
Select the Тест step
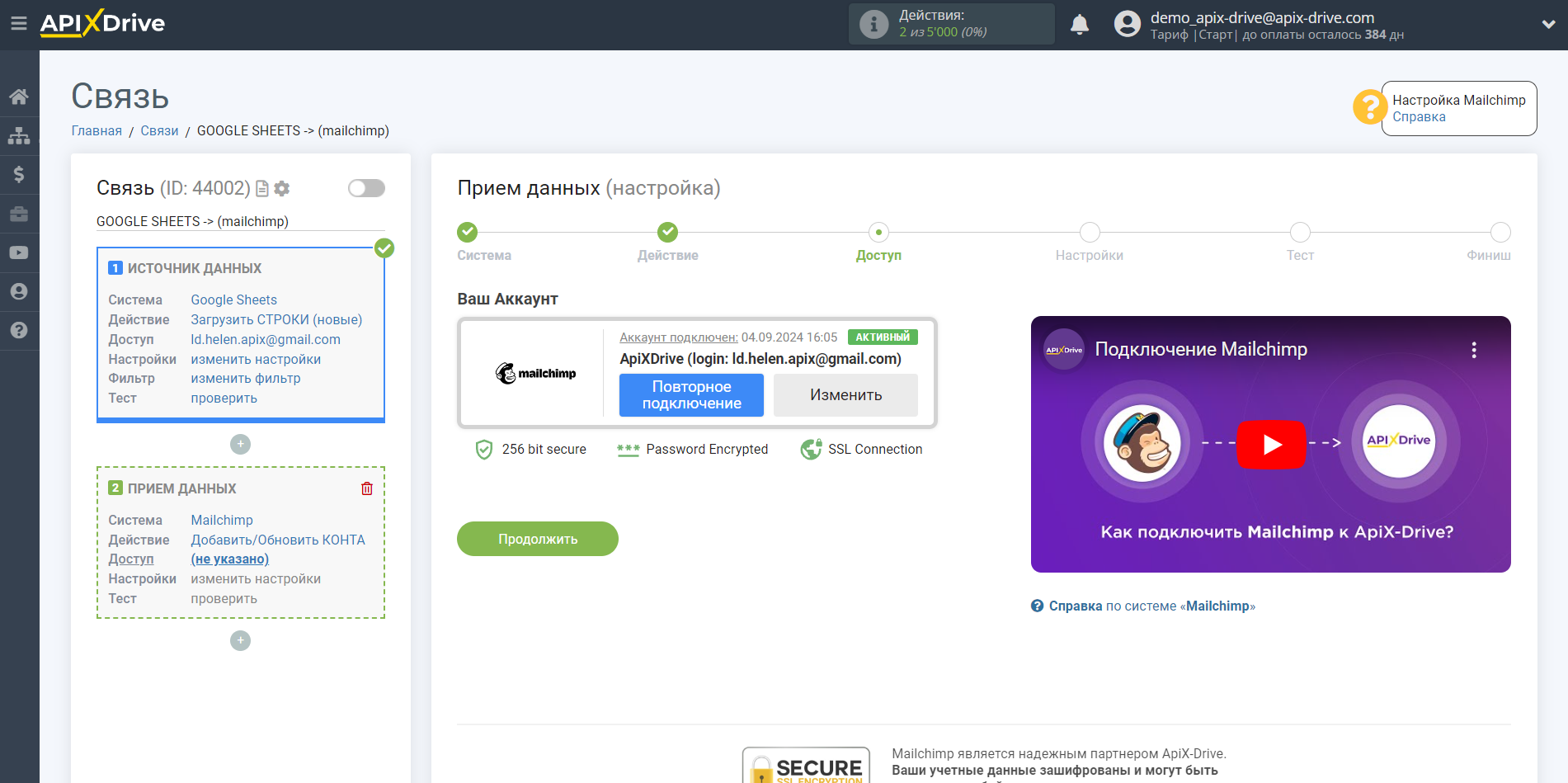pyautogui.click(x=1300, y=233)
